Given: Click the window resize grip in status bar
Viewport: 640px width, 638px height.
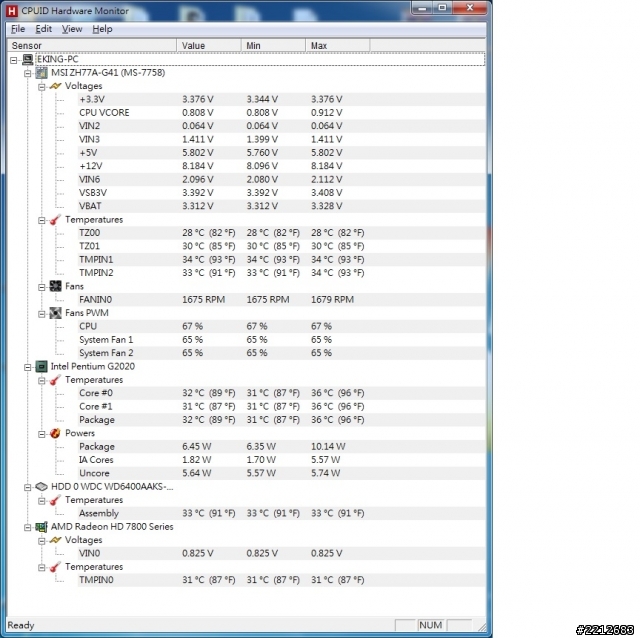Looking at the screenshot, I should pos(482,627).
